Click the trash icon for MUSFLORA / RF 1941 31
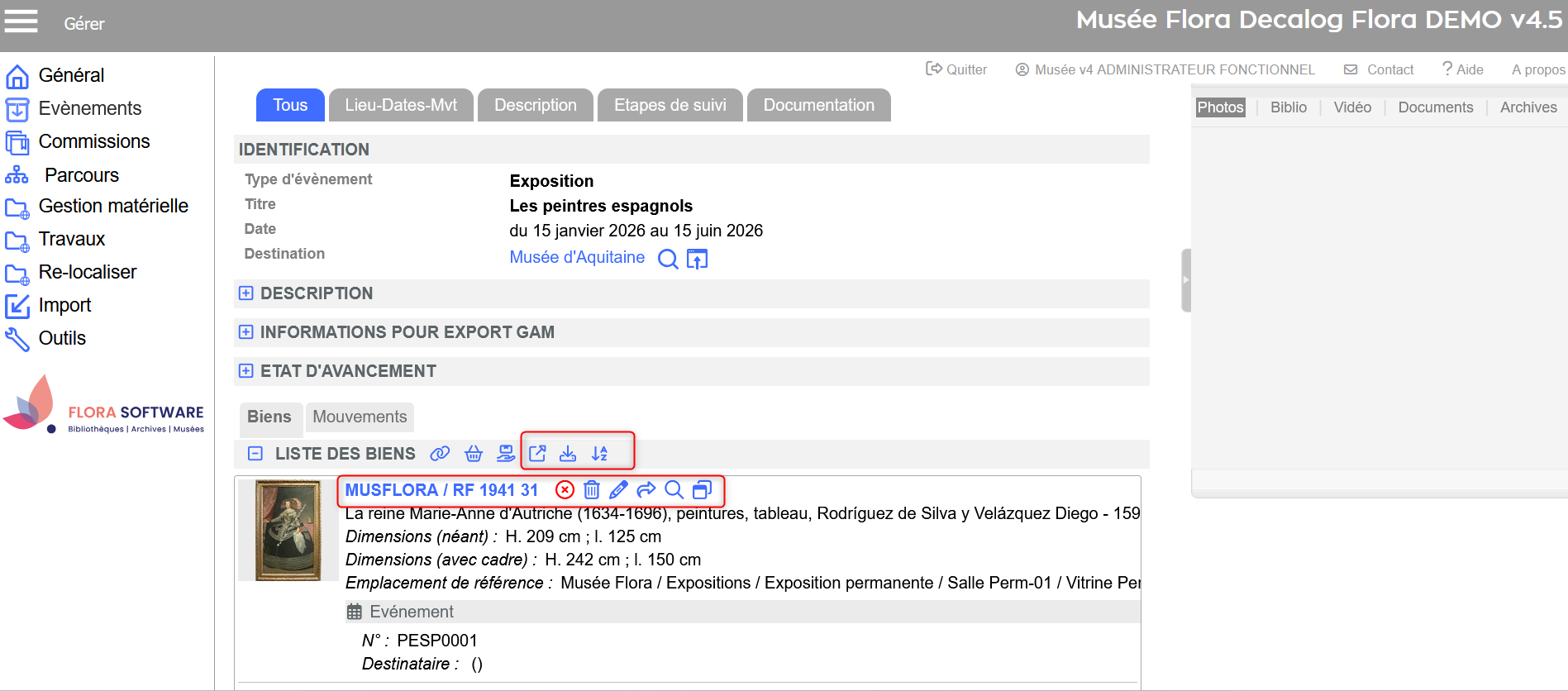Image resolution: width=1568 pixels, height=691 pixels. tap(592, 490)
